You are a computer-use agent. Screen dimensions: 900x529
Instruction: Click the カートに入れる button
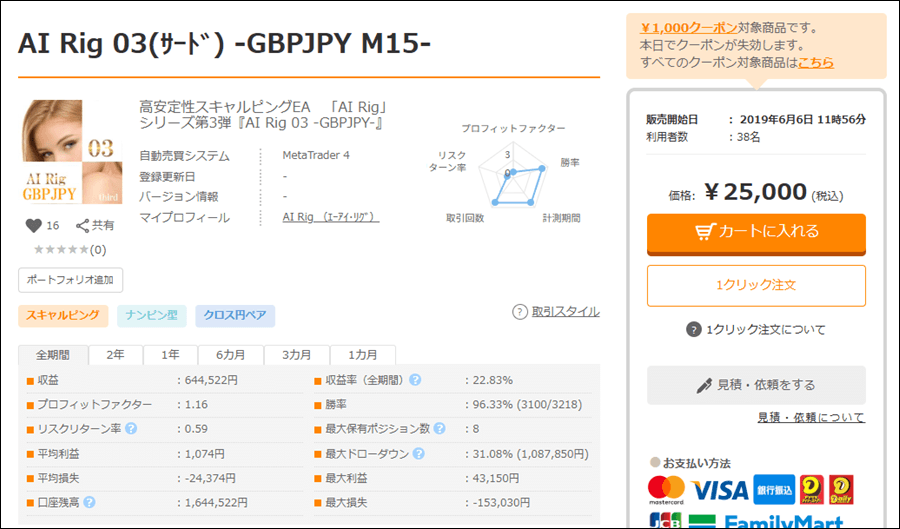[x=756, y=232]
